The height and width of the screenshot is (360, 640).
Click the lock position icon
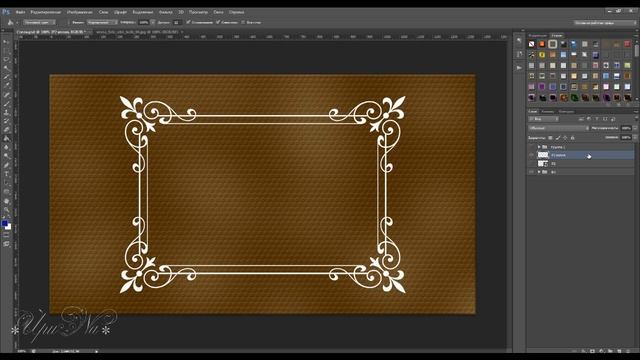[x=565, y=138]
